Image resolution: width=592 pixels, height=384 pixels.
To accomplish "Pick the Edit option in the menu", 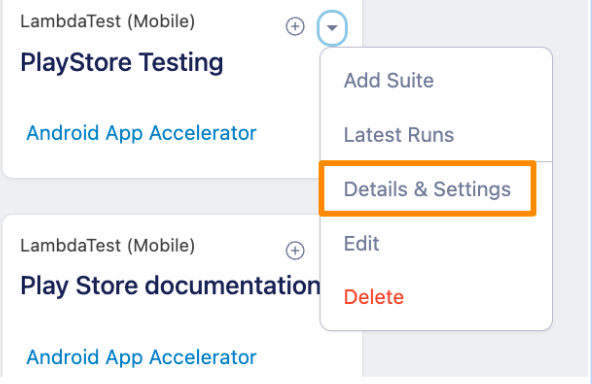I will click(361, 243).
